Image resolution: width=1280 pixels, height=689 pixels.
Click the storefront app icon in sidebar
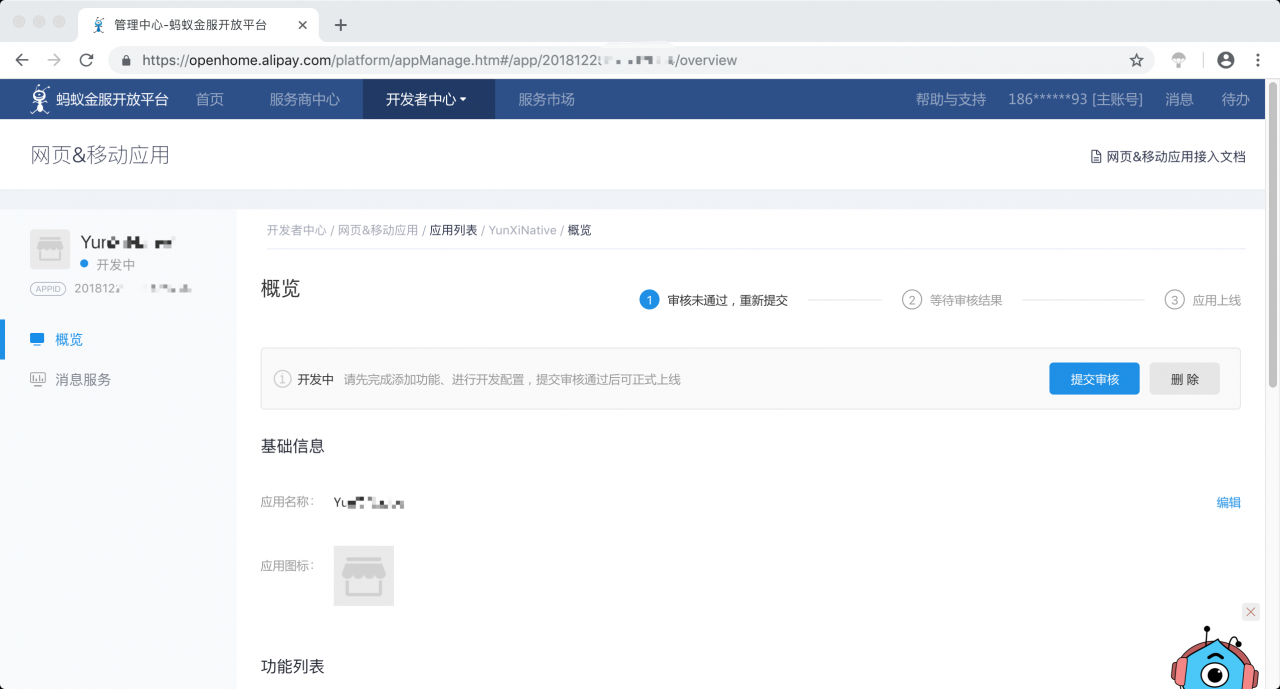pyautogui.click(x=50, y=249)
